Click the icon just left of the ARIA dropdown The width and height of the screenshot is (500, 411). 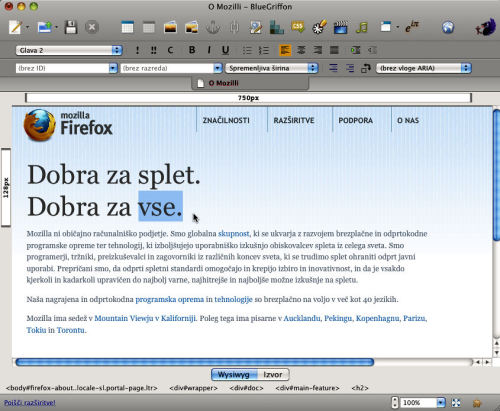pyautogui.click(x=366, y=68)
